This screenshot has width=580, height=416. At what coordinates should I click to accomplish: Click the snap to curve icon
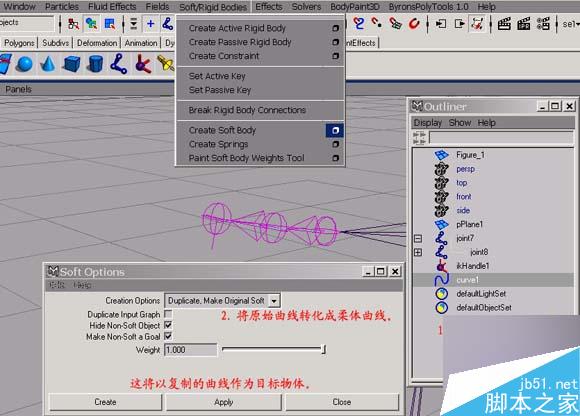coord(358,23)
